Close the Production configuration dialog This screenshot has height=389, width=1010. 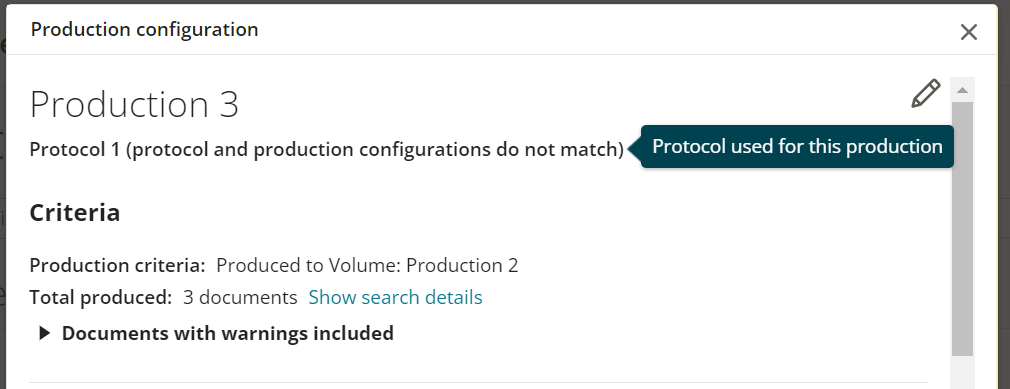968,32
